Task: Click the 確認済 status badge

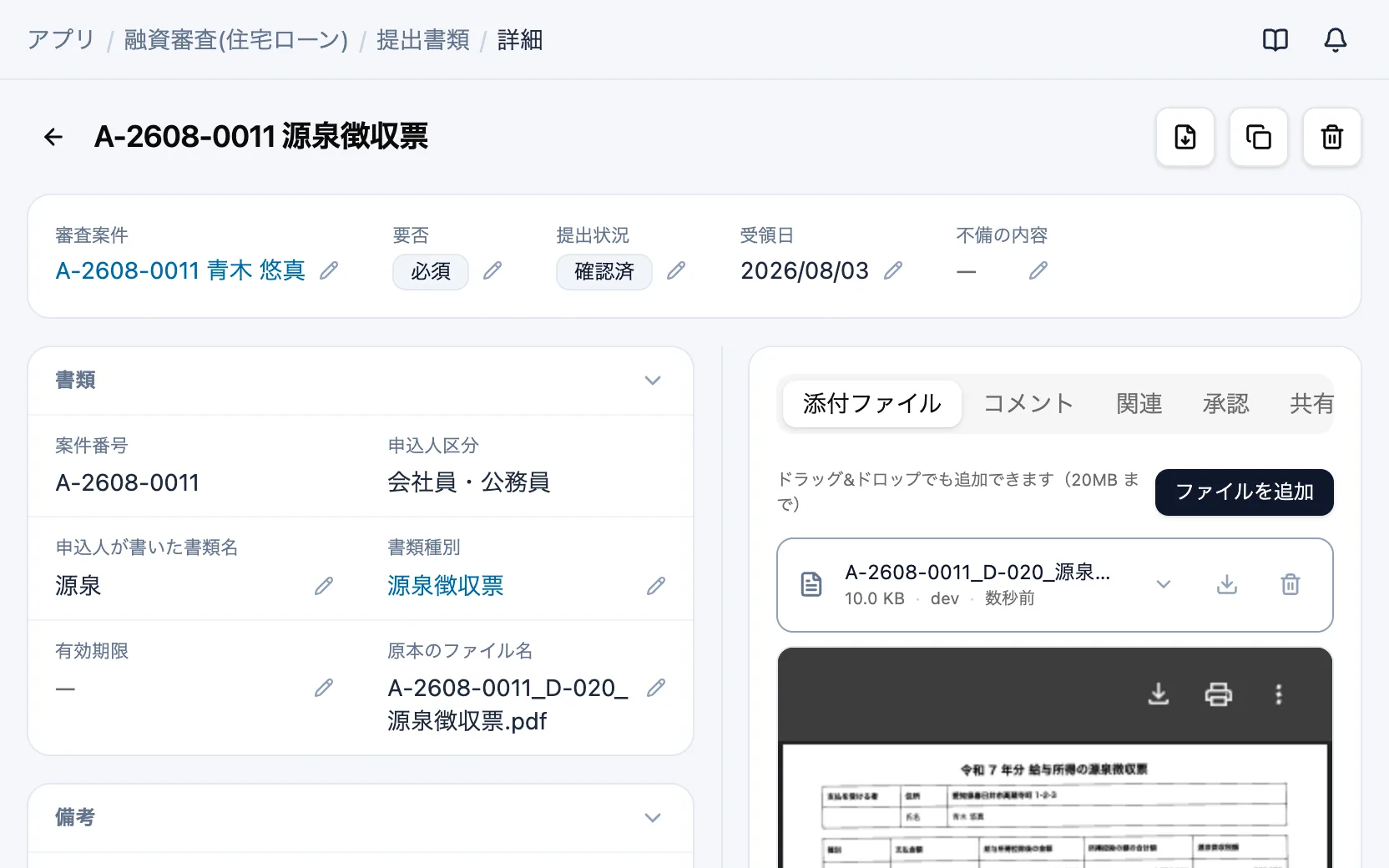Action: point(604,272)
